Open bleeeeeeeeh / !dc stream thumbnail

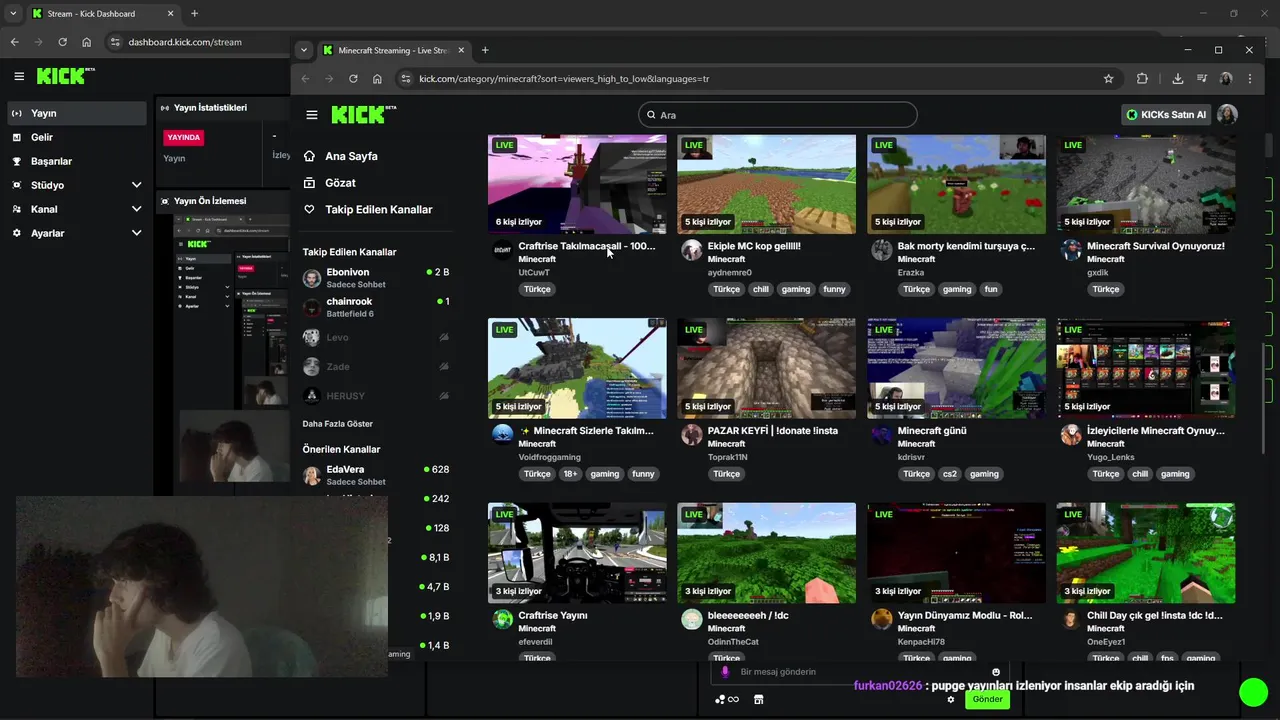click(x=766, y=553)
